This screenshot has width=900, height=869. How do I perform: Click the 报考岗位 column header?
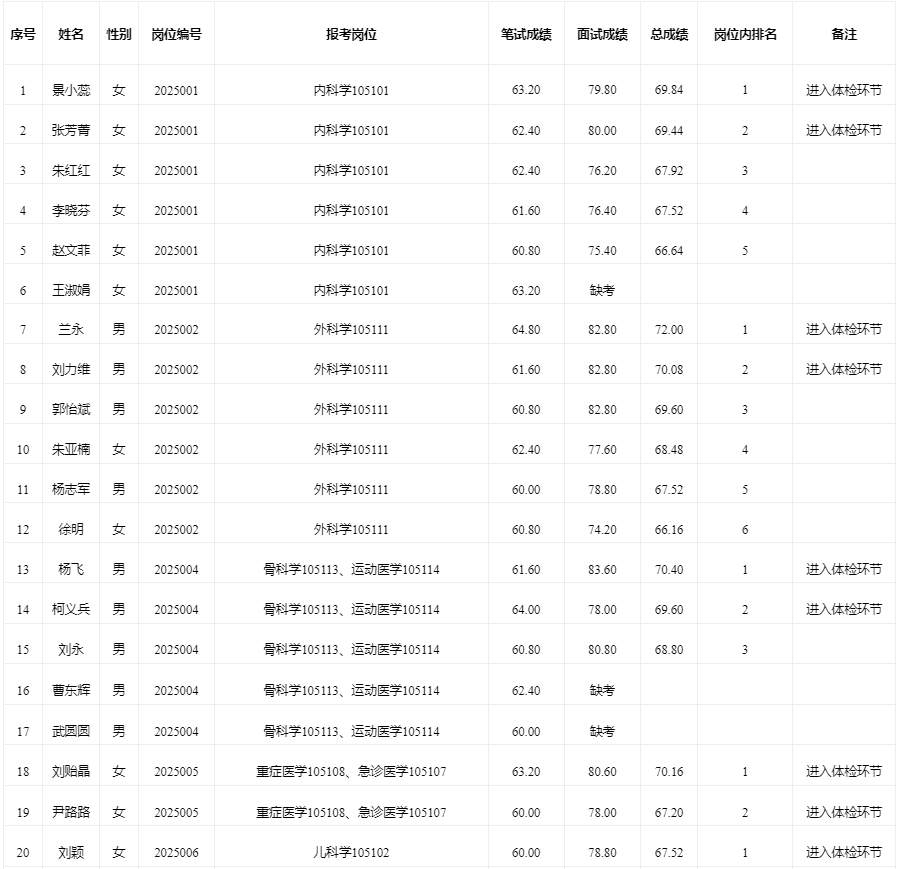pos(351,34)
